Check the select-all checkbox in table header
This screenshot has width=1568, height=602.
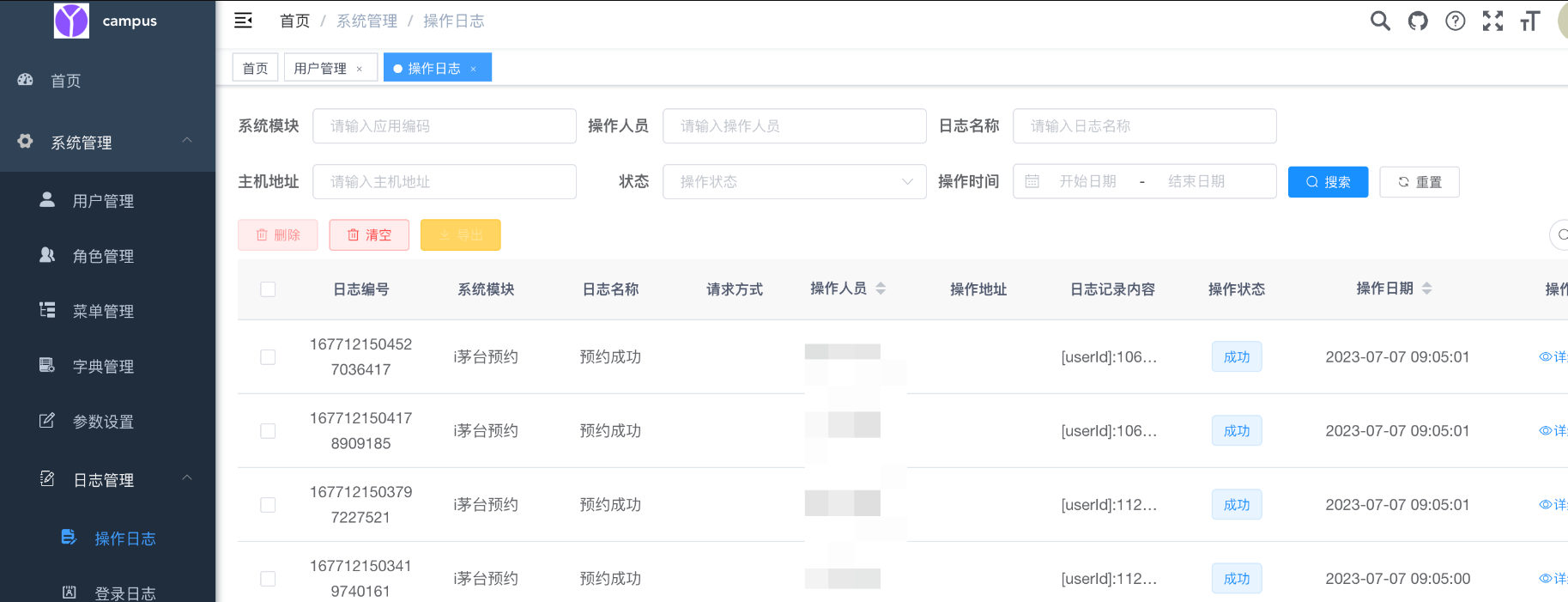pyautogui.click(x=268, y=289)
